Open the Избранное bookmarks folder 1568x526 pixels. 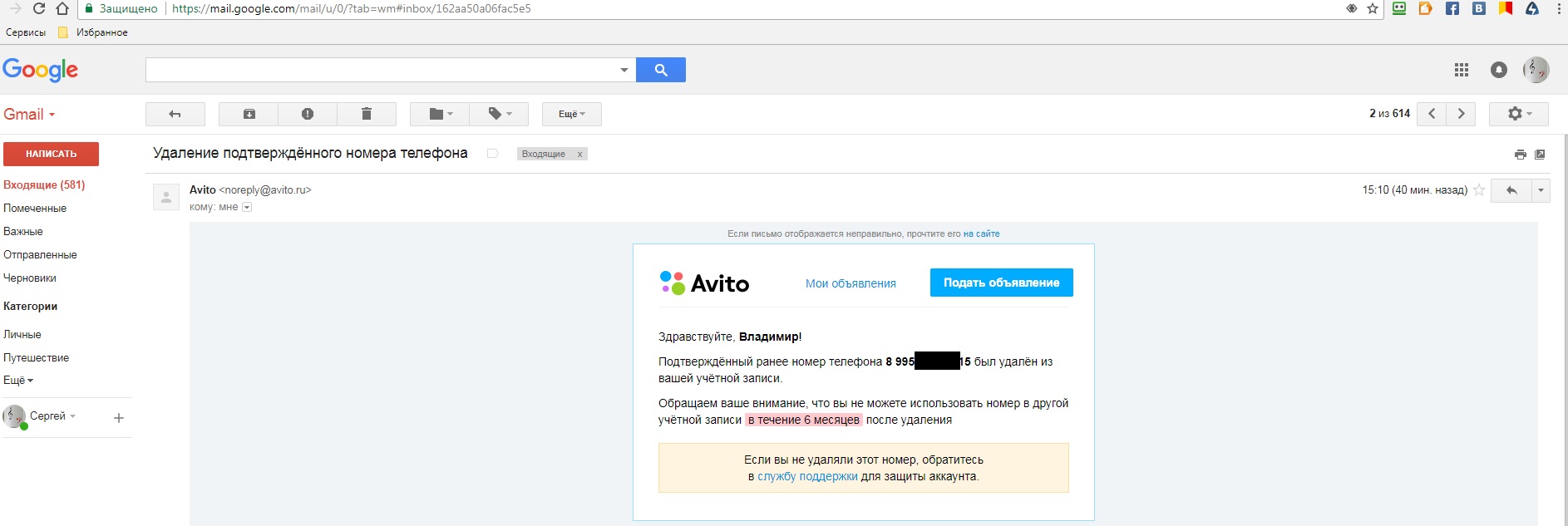(93, 32)
